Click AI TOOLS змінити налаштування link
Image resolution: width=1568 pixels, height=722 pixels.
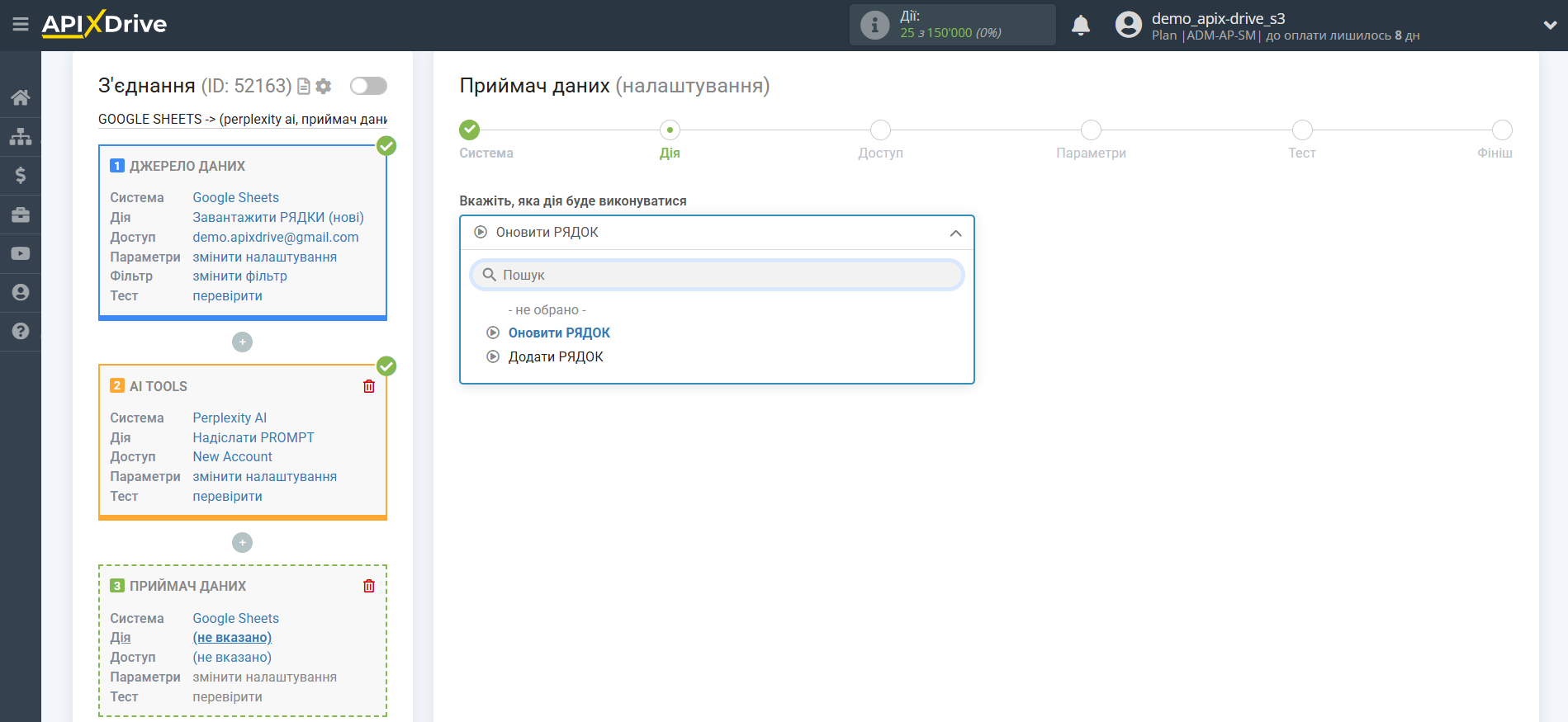tap(265, 476)
